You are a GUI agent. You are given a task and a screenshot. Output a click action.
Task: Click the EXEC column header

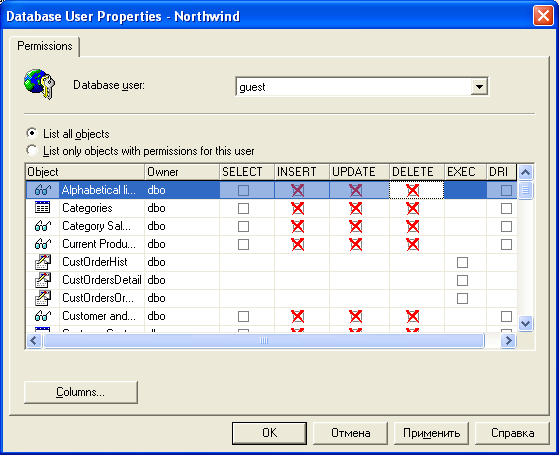(x=465, y=172)
